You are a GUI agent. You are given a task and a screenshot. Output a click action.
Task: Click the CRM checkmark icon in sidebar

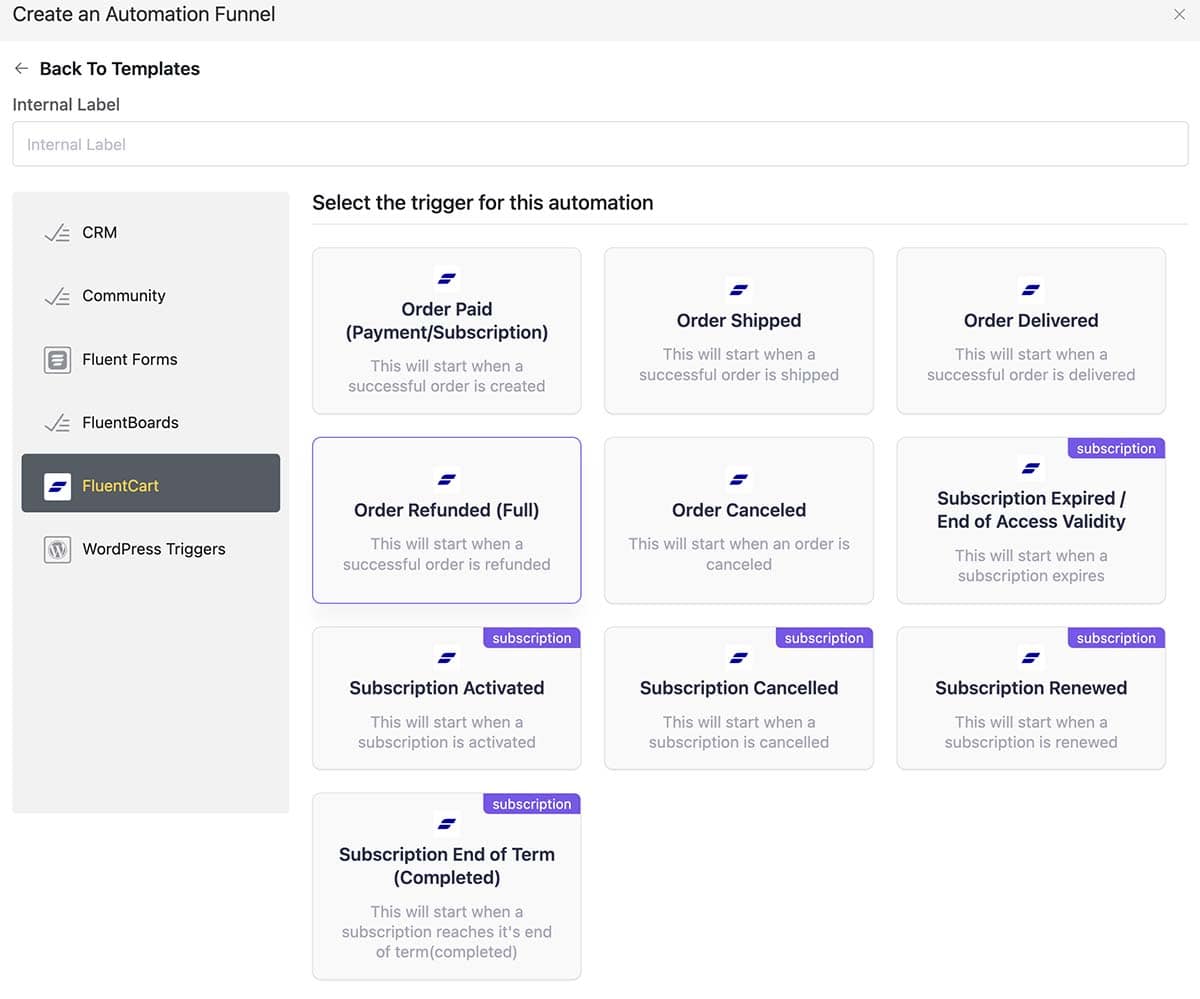pos(57,232)
